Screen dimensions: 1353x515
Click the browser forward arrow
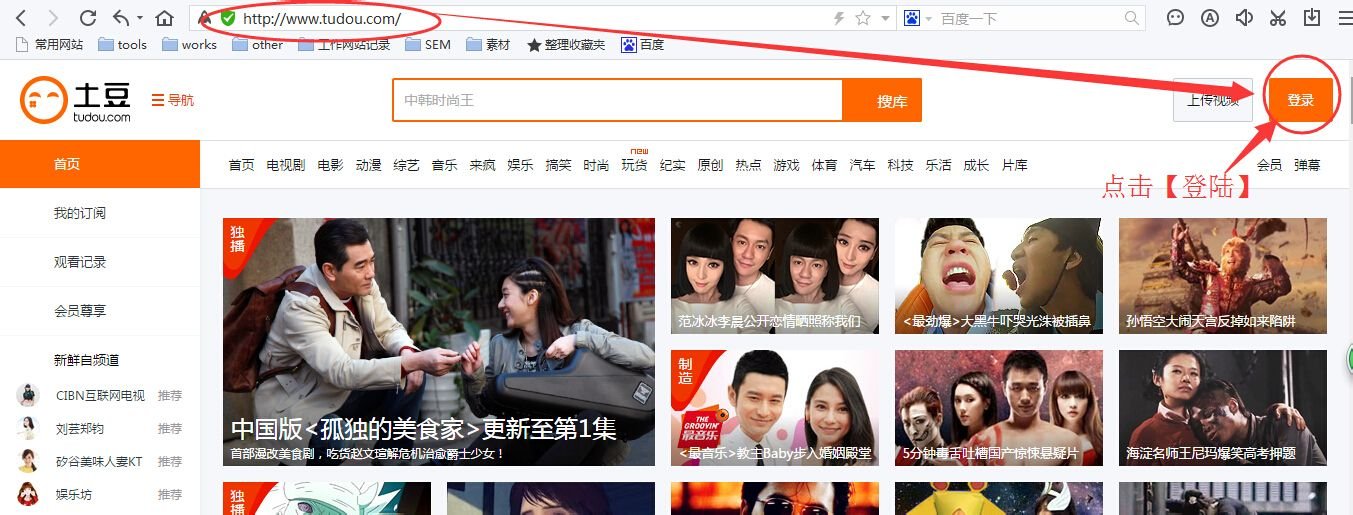tap(53, 18)
